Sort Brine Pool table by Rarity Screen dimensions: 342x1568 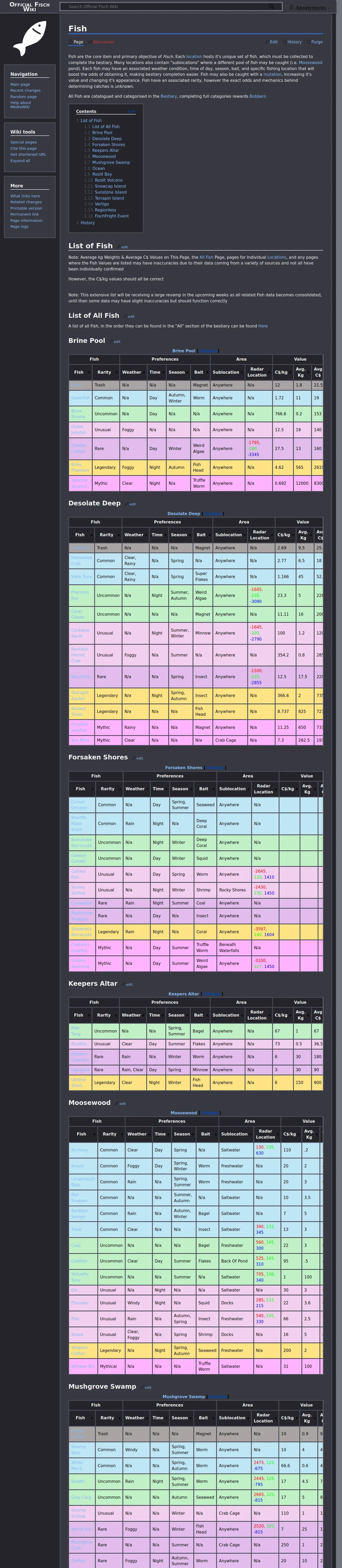(x=105, y=372)
